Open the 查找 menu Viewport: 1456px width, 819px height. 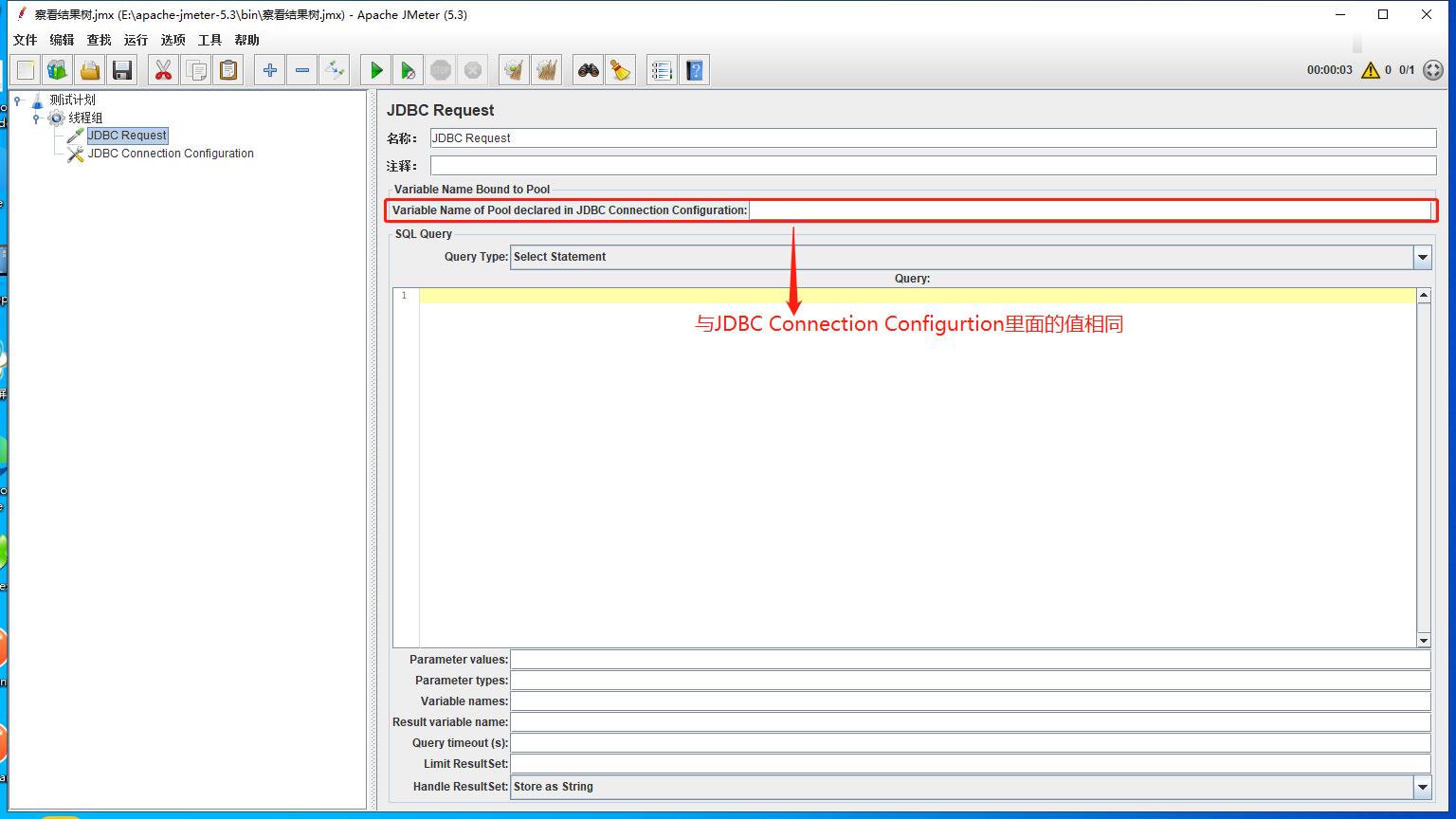pos(99,40)
